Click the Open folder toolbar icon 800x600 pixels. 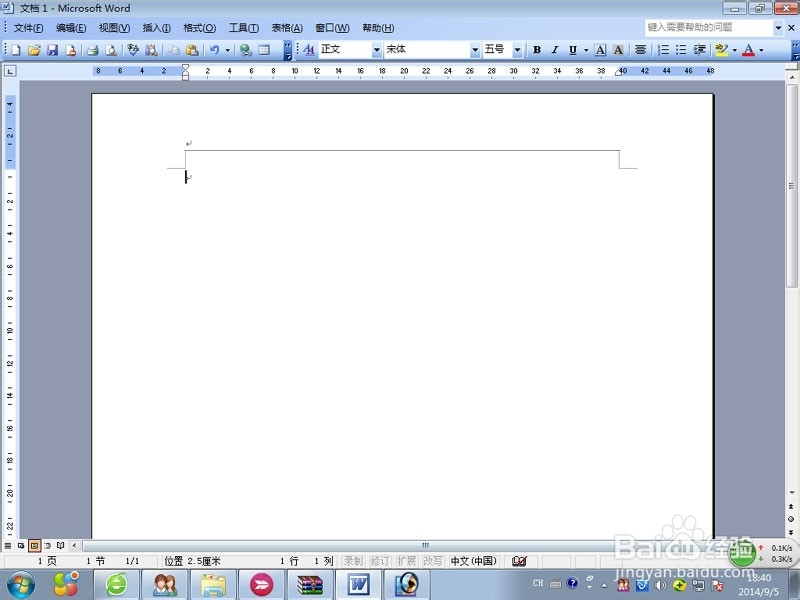tap(34, 50)
